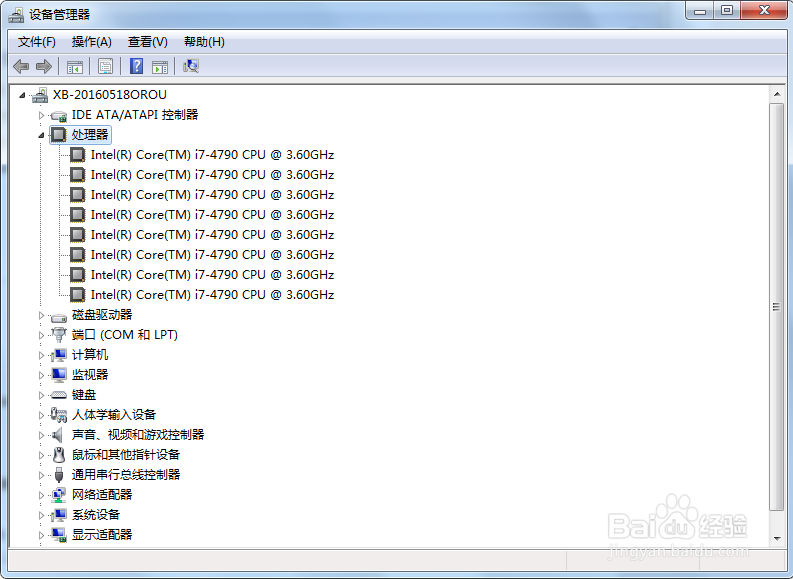This screenshot has height=579, width=793.
Task: Click the 处理器 category chip icon
Action: [59, 135]
